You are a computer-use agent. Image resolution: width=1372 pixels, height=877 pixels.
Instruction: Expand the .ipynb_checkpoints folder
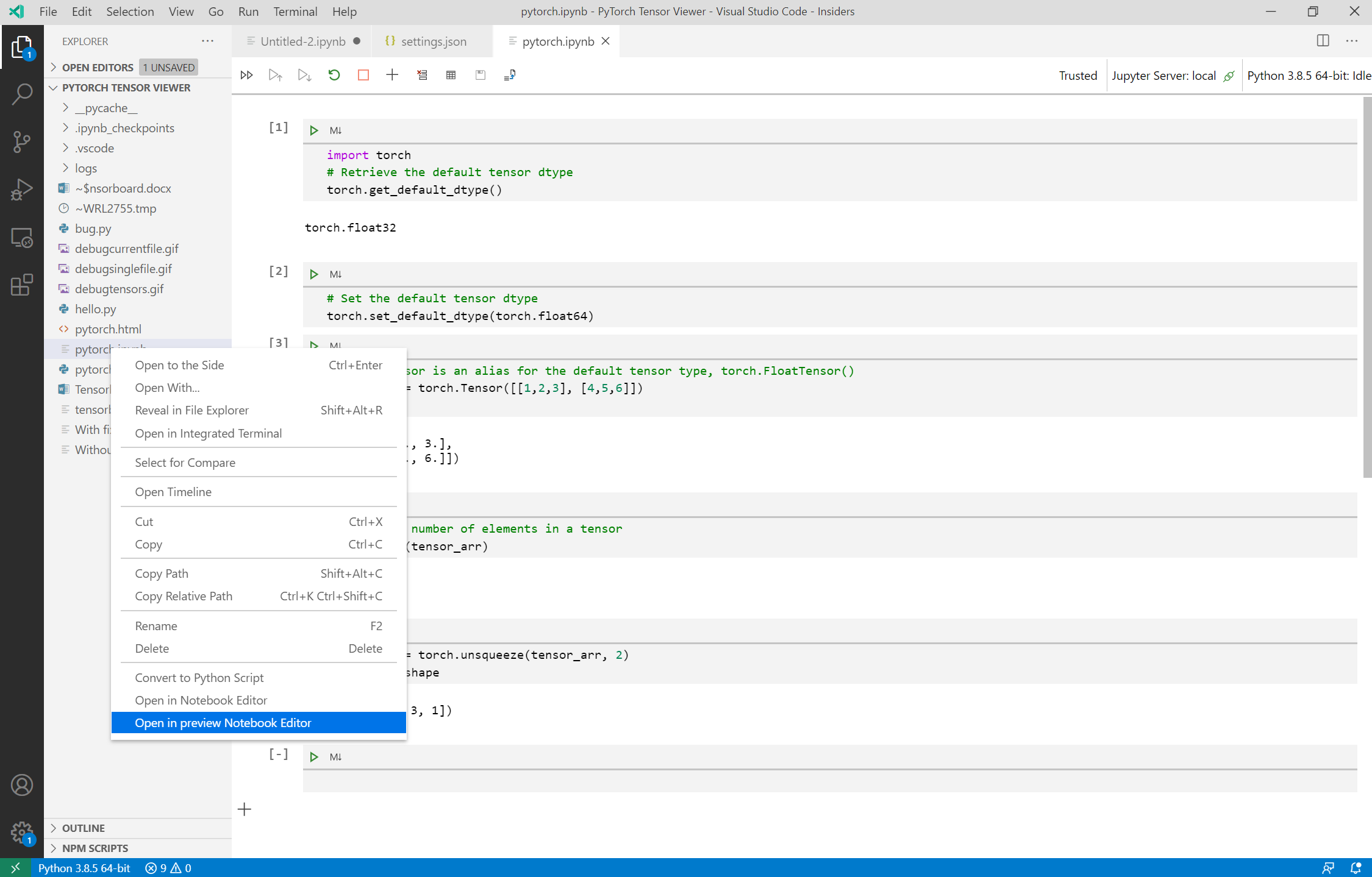point(124,128)
